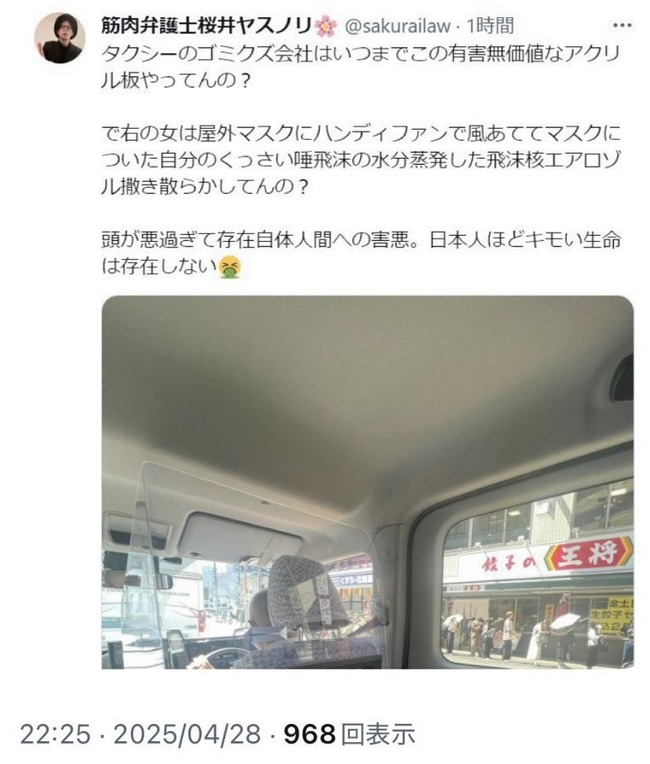650x764 pixels.
Task: Click the sun visor in the photo
Action: click(240, 539)
